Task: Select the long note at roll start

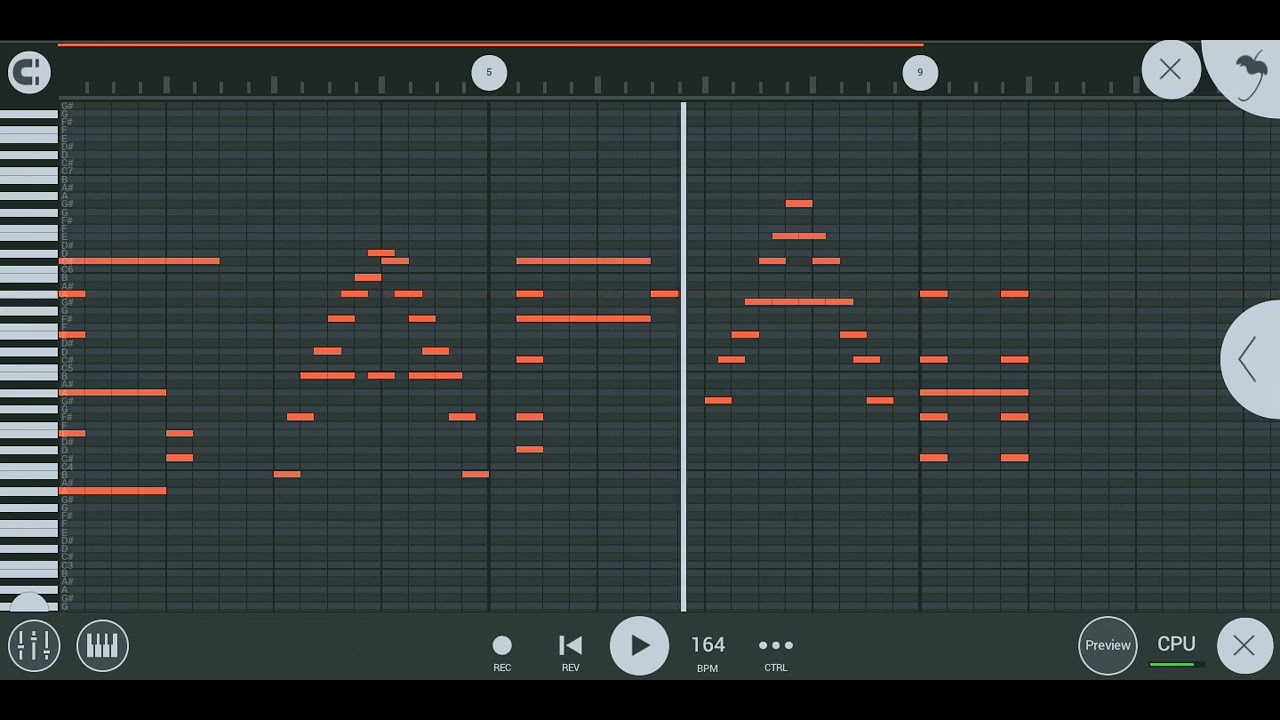Action: [x=139, y=261]
